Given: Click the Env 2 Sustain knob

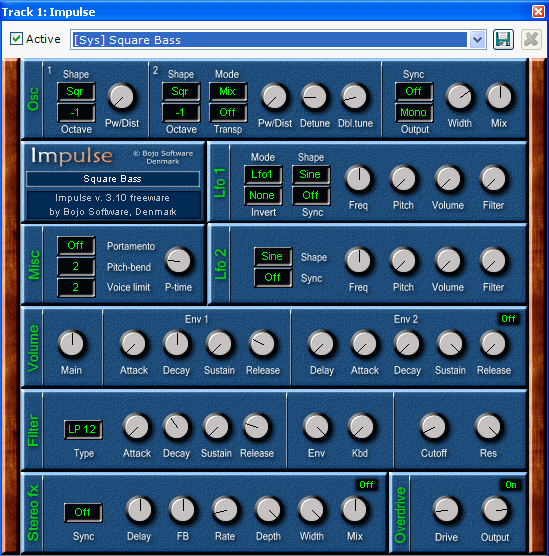Looking at the screenshot, I should [450, 344].
